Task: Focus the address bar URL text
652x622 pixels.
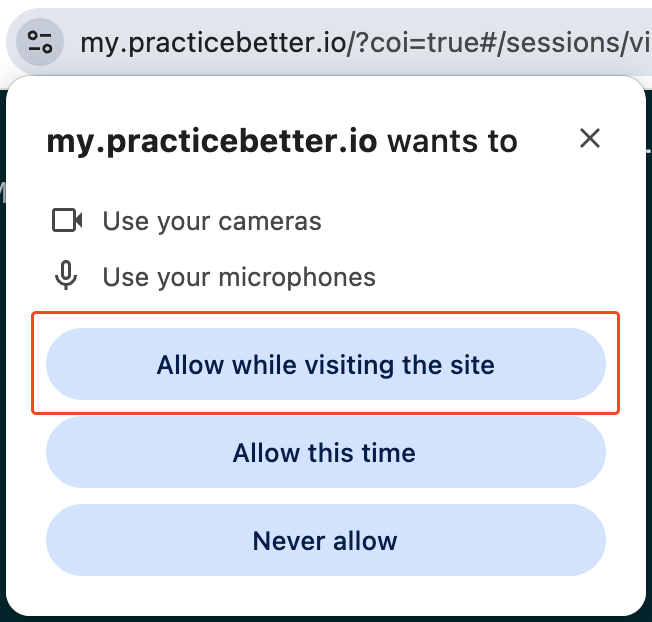Action: tap(366, 43)
